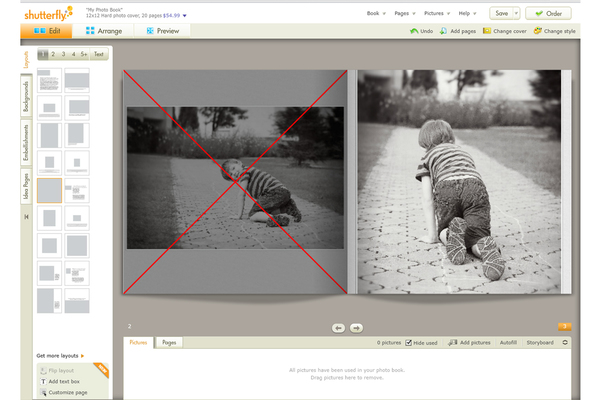The width and height of the screenshot is (600, 400).
Task: Click the Change style icon
Action: tap(538, 31)
